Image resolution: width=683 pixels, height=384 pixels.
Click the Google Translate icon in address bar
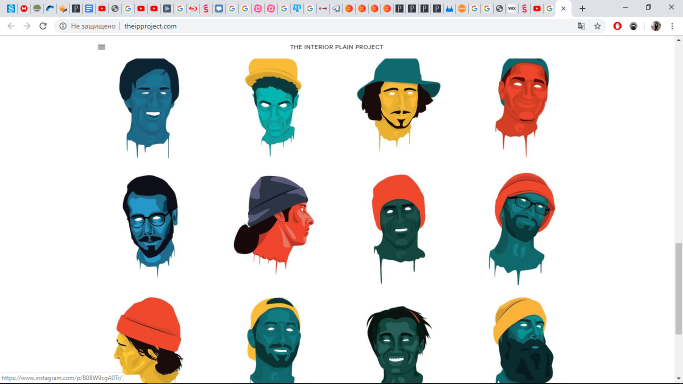[581, 26]
